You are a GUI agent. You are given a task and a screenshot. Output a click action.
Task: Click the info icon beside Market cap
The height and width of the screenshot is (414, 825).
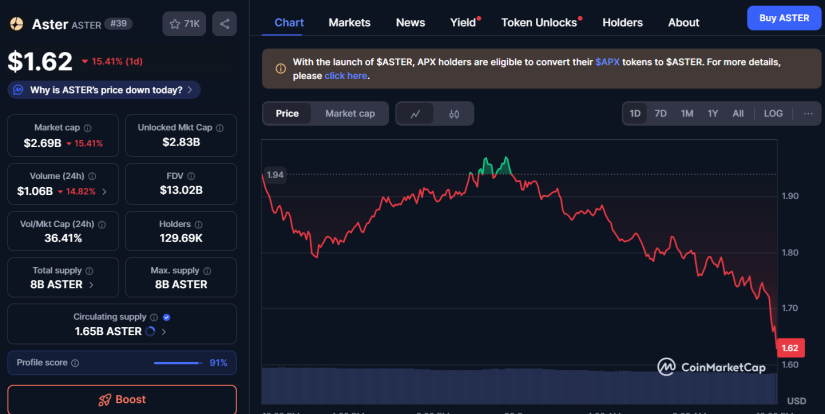coord(88,128)
